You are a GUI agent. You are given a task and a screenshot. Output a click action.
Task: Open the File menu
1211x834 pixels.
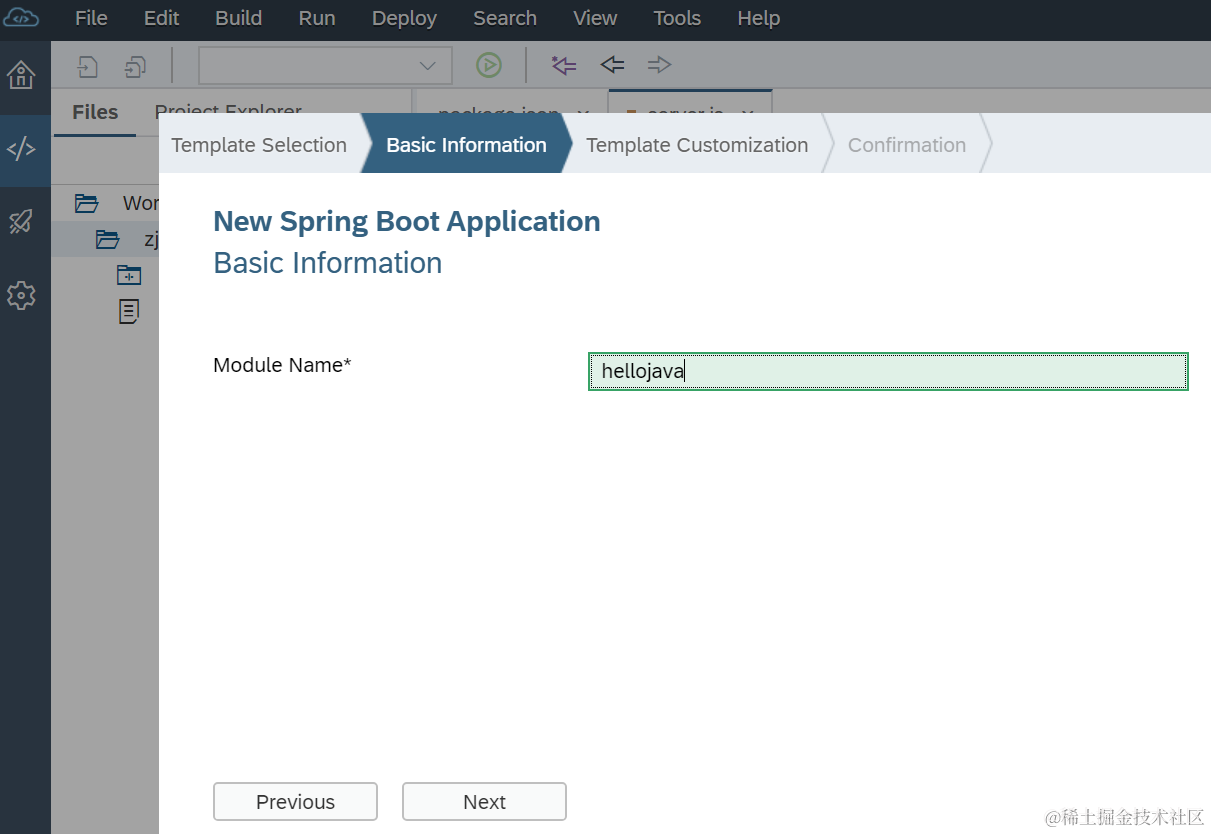(91, 18)
